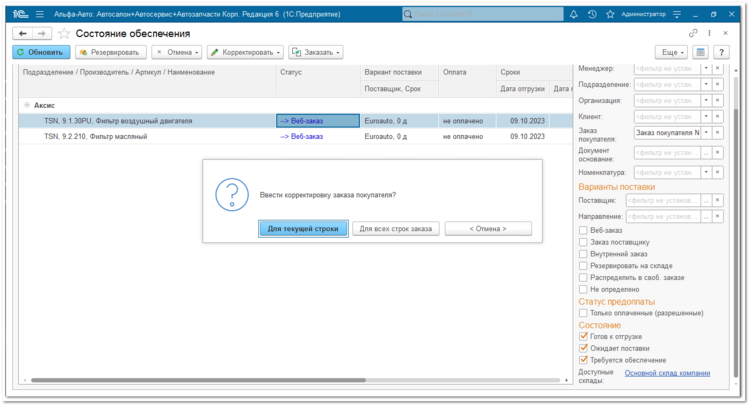Image resolution: width=750 pixels, height=406 pixels.
Task: Enable the Веб-заказ checkbox
Action: [x=583, y=230]
